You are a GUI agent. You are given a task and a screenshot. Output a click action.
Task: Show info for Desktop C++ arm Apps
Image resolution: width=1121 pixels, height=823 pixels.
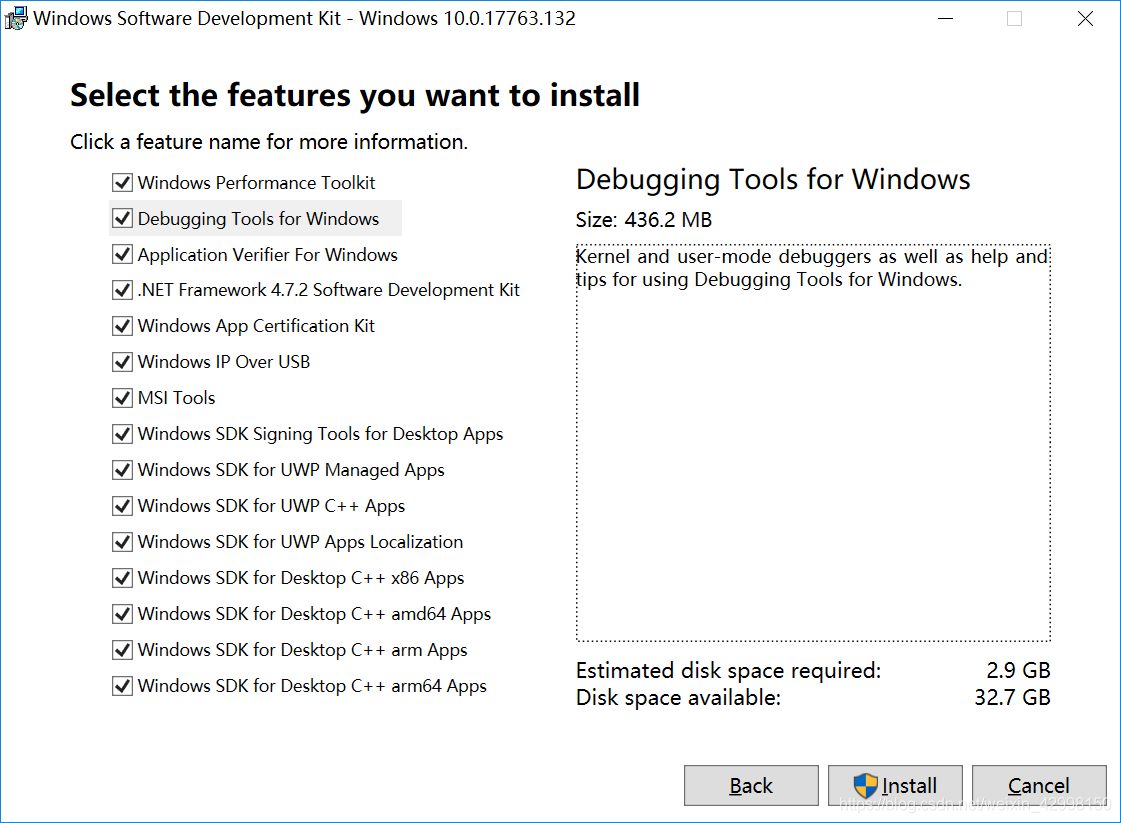click(302, 650)
